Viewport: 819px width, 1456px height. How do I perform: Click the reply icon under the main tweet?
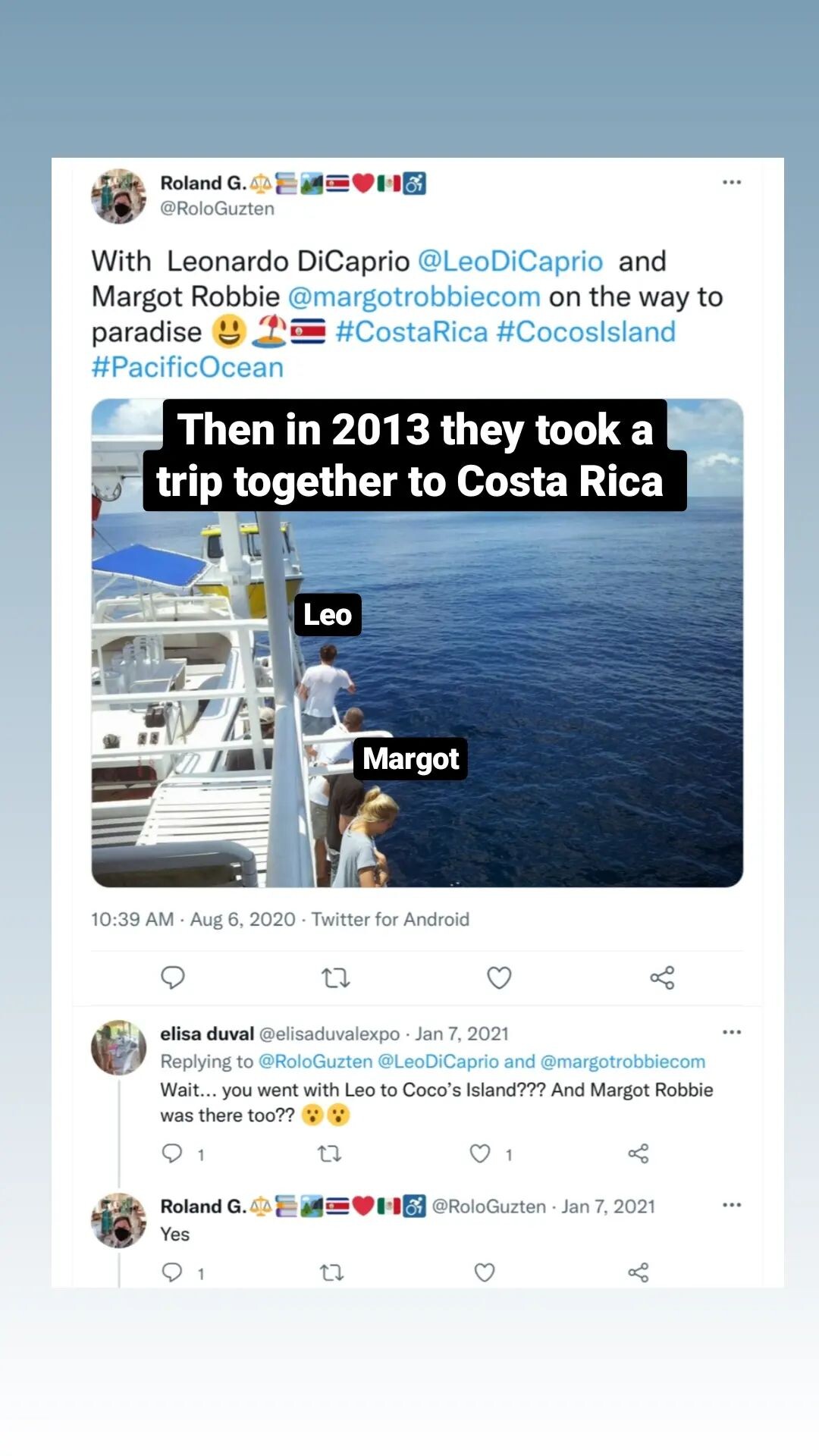[x=173, y=977]
